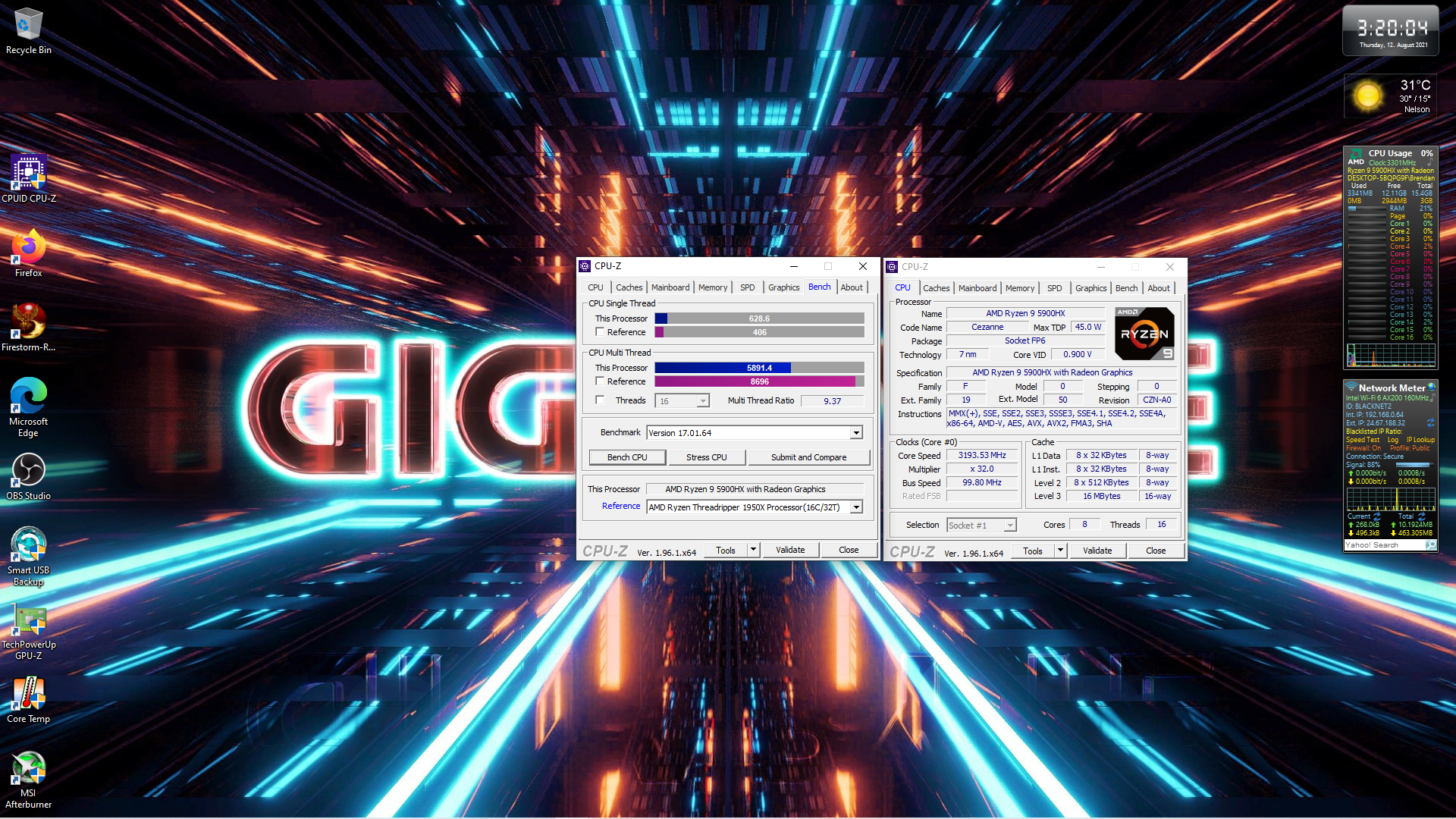Image resolution: width=1456 pixels, height=819 pixels.
Task: Open SPD tab in right CPU-Z window
Action: tap(1054, 288)
